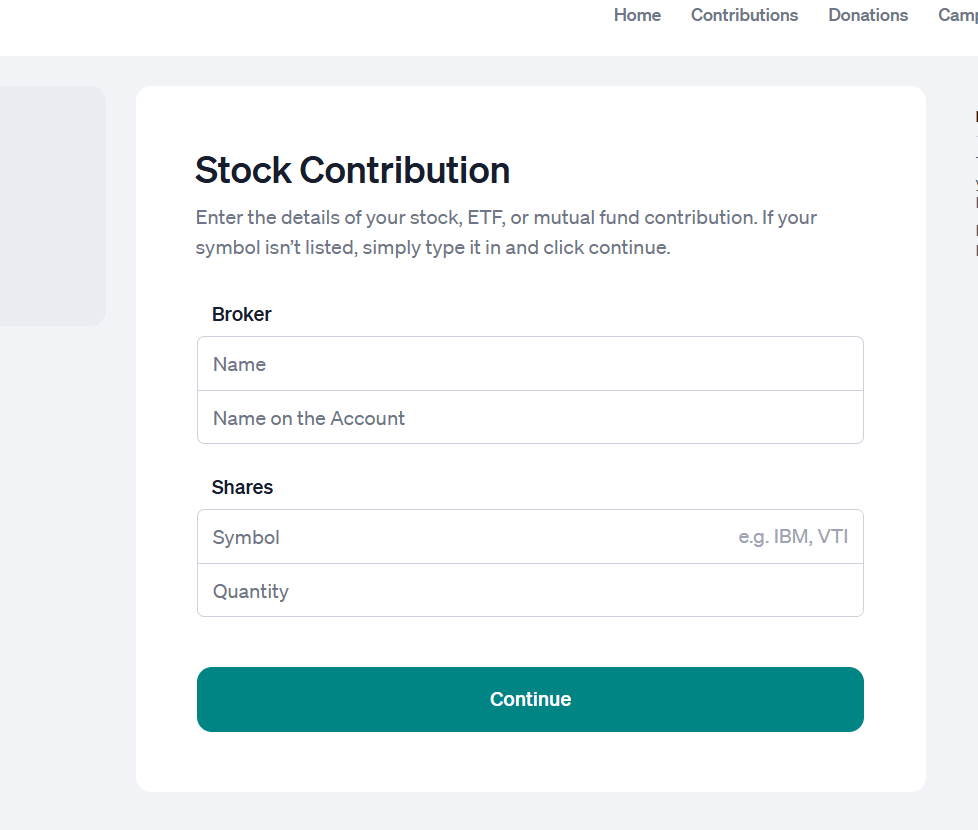The width and height of the screenshot is (978, 830).
Task: Focus the Quantity input field
Action: [530, 591]
